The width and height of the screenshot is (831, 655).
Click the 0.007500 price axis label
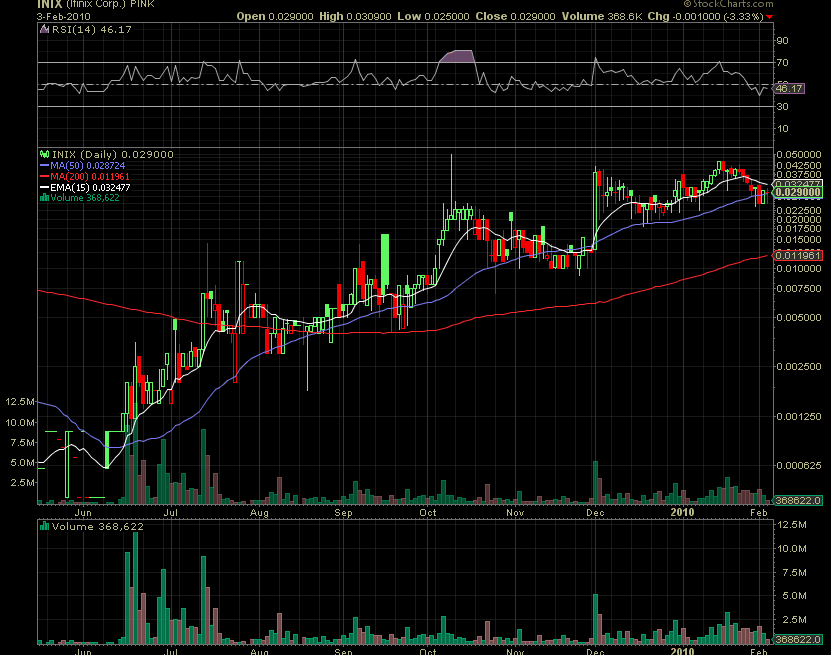coord(799,288)
